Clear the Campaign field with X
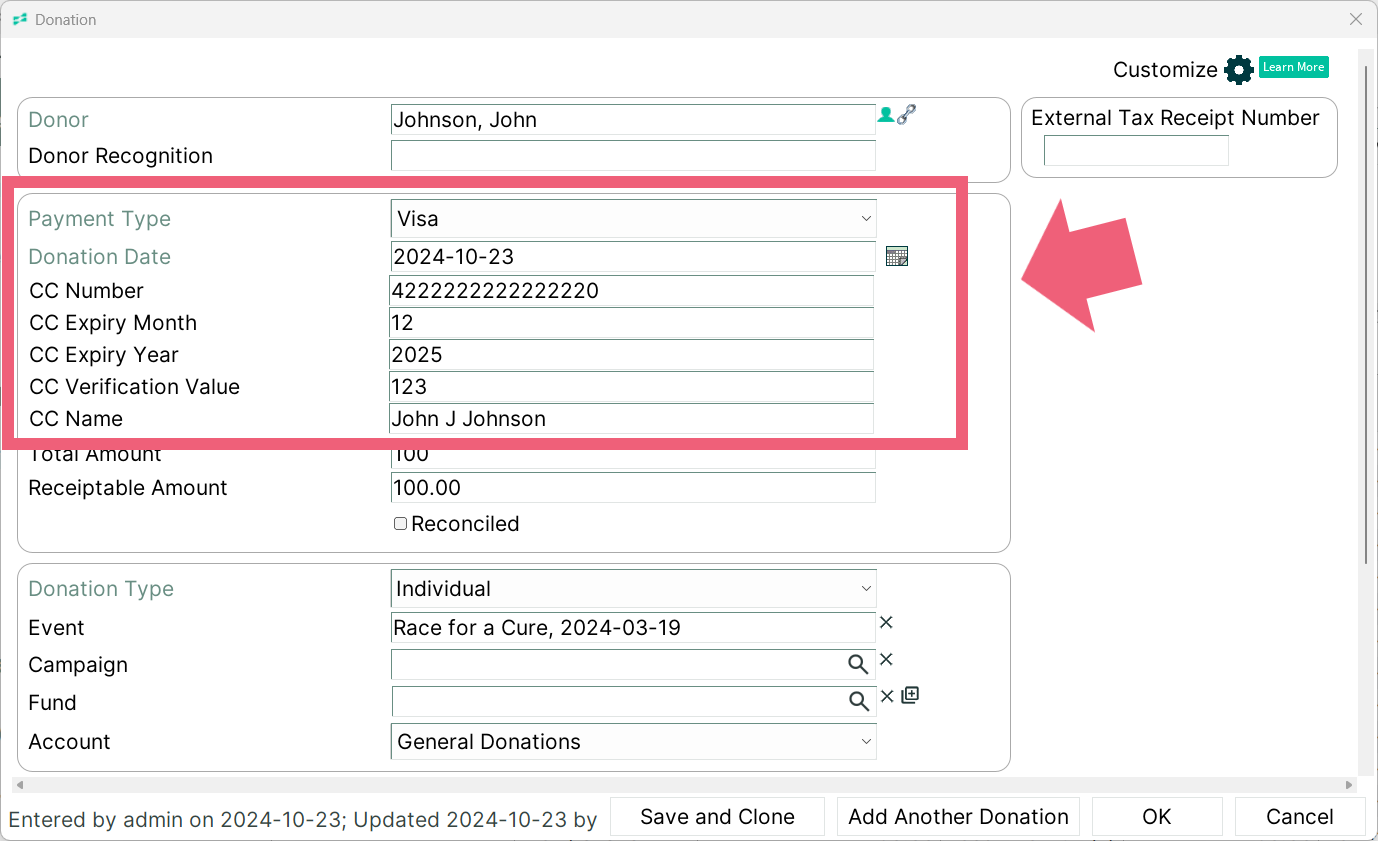This screenshot has height=841, width=1378. click(886, 659)
